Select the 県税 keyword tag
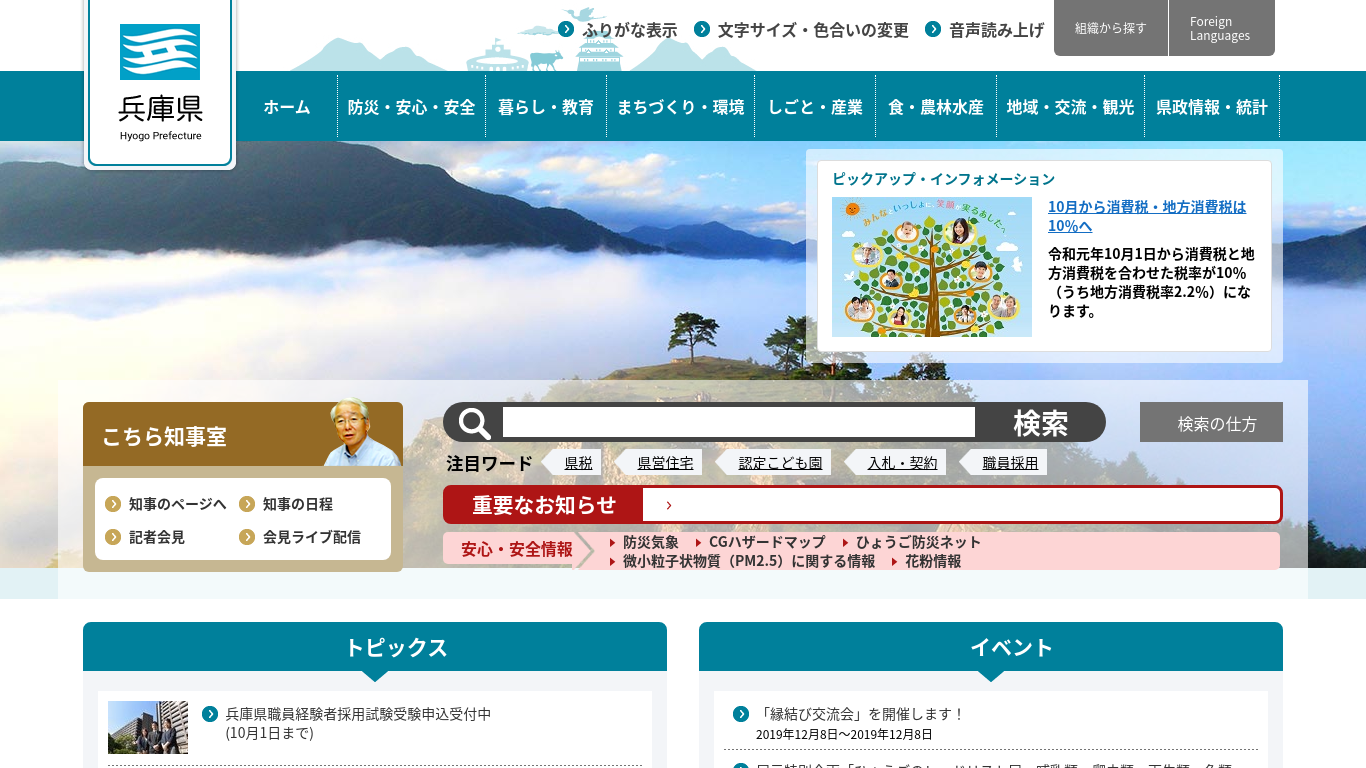The width and height of the screenshot is (1366, 768). point(578,462)
